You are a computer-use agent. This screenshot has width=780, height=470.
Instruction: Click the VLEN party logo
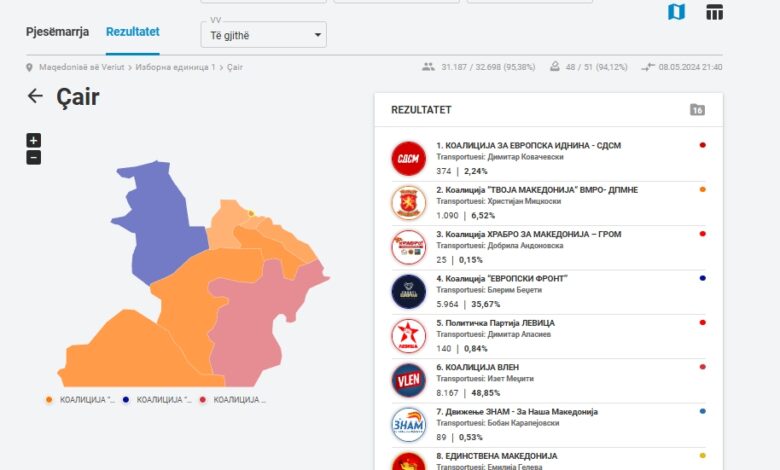pyautogui.click(x=408, y=380)
